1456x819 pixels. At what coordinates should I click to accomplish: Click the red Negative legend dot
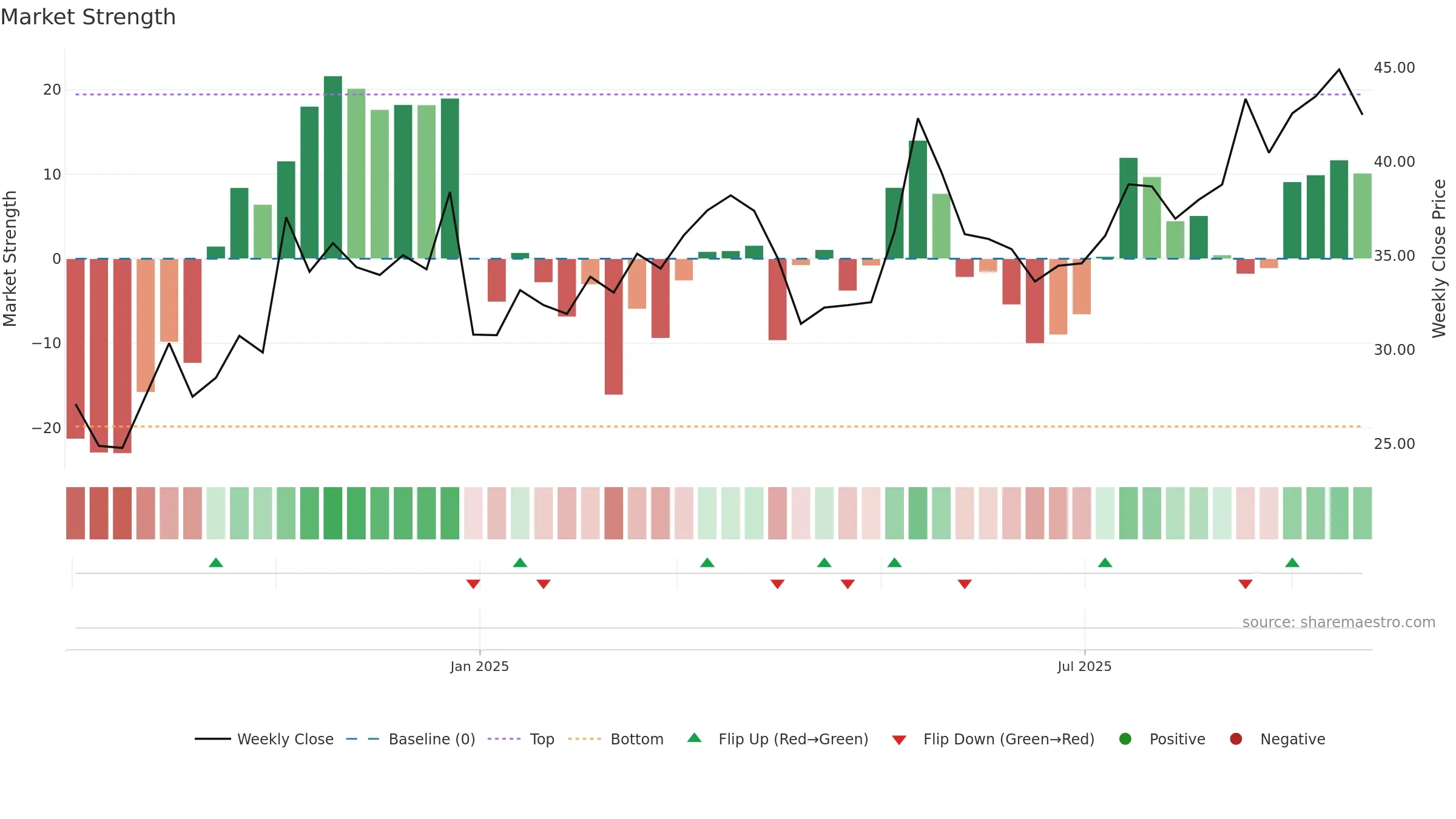pyautogui.click(x=1236, y=739)
